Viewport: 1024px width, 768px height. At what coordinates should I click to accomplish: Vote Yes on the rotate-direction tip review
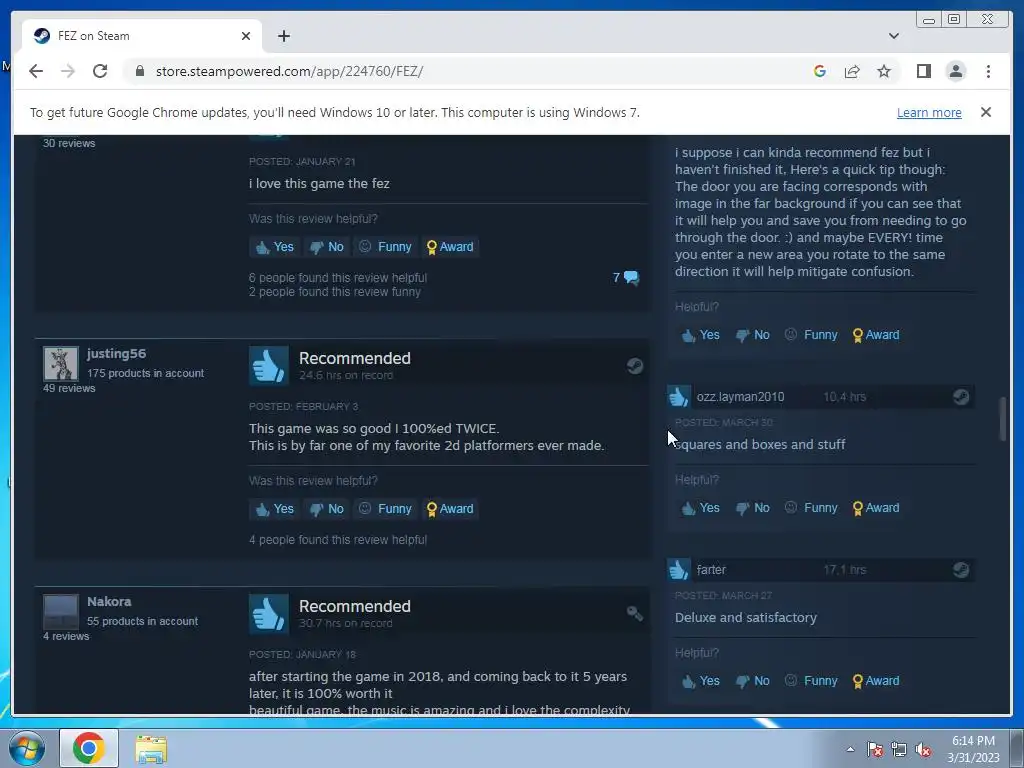(700, 335)
